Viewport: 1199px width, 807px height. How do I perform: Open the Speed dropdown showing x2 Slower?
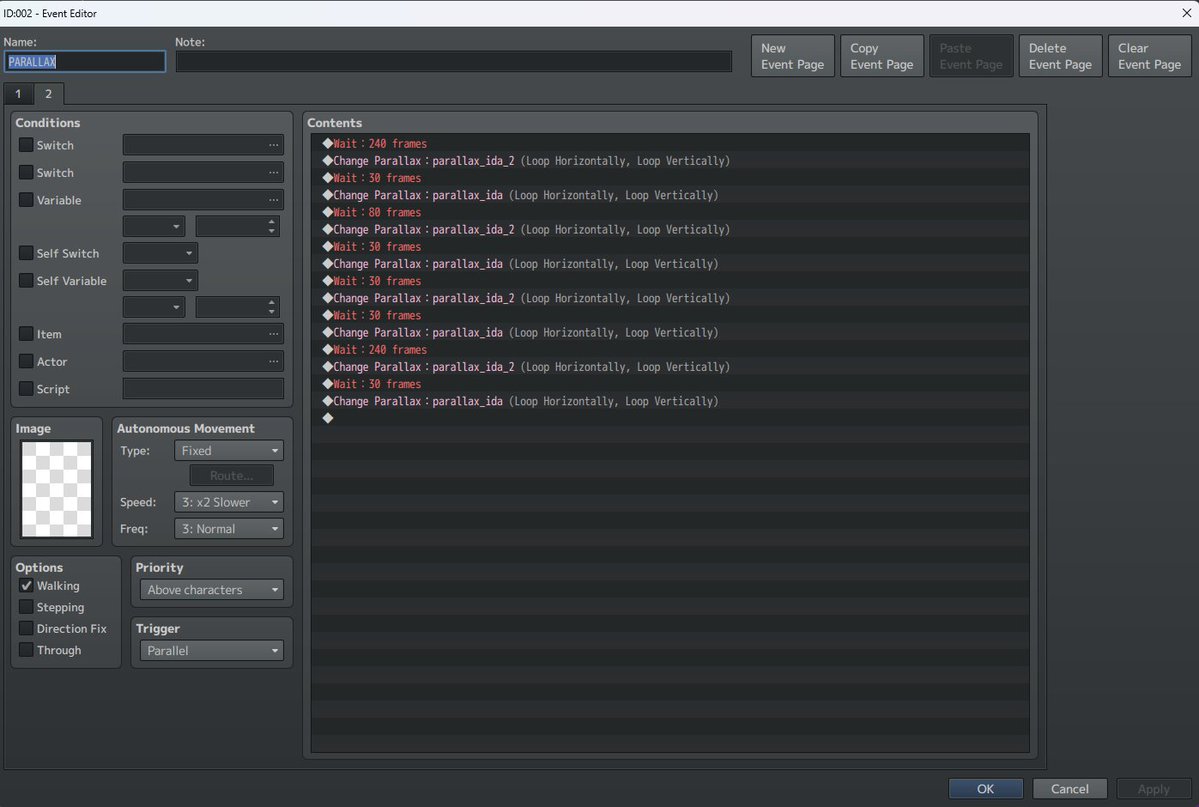point(229,502)
